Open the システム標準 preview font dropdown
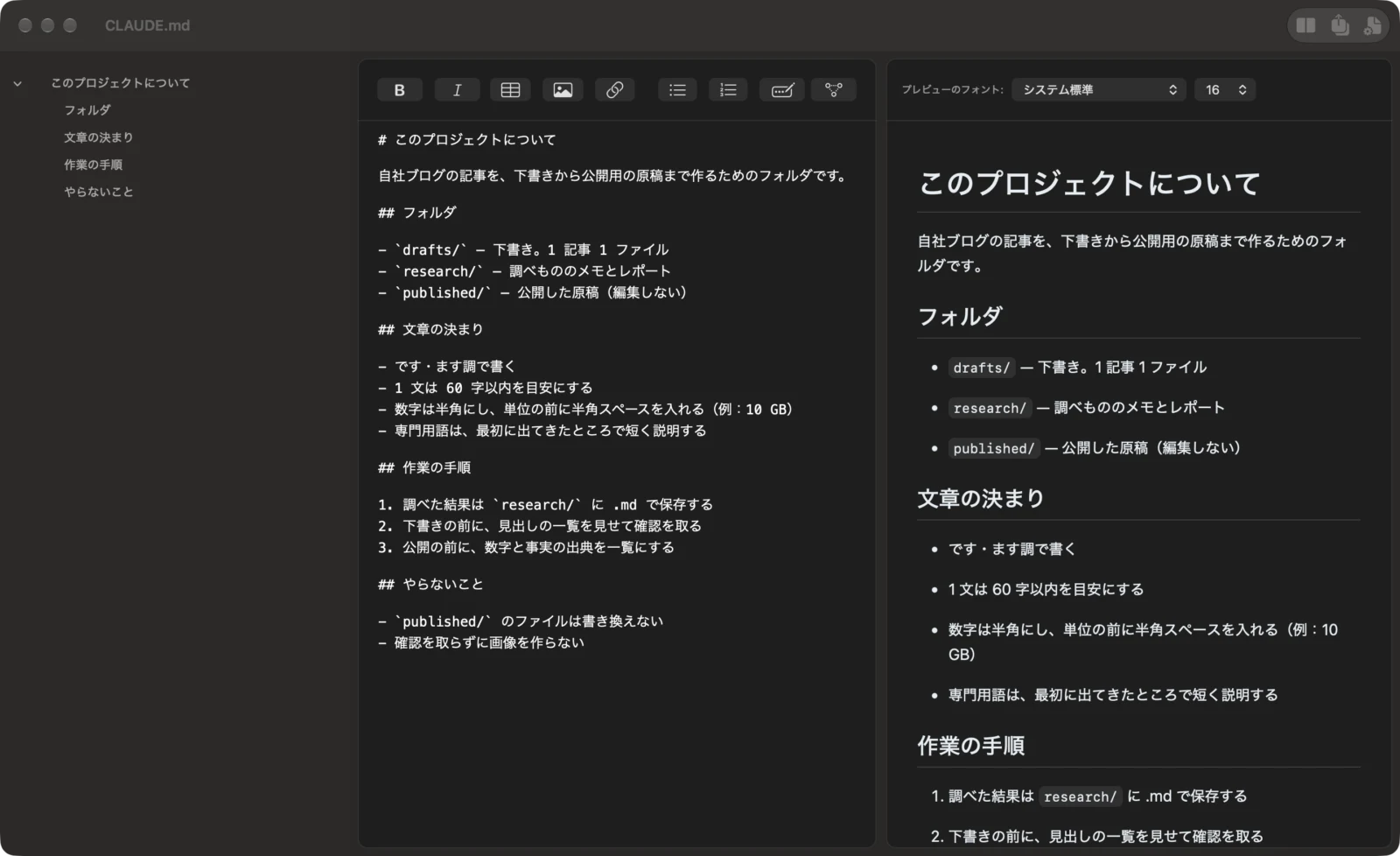 coord(1099,89)
